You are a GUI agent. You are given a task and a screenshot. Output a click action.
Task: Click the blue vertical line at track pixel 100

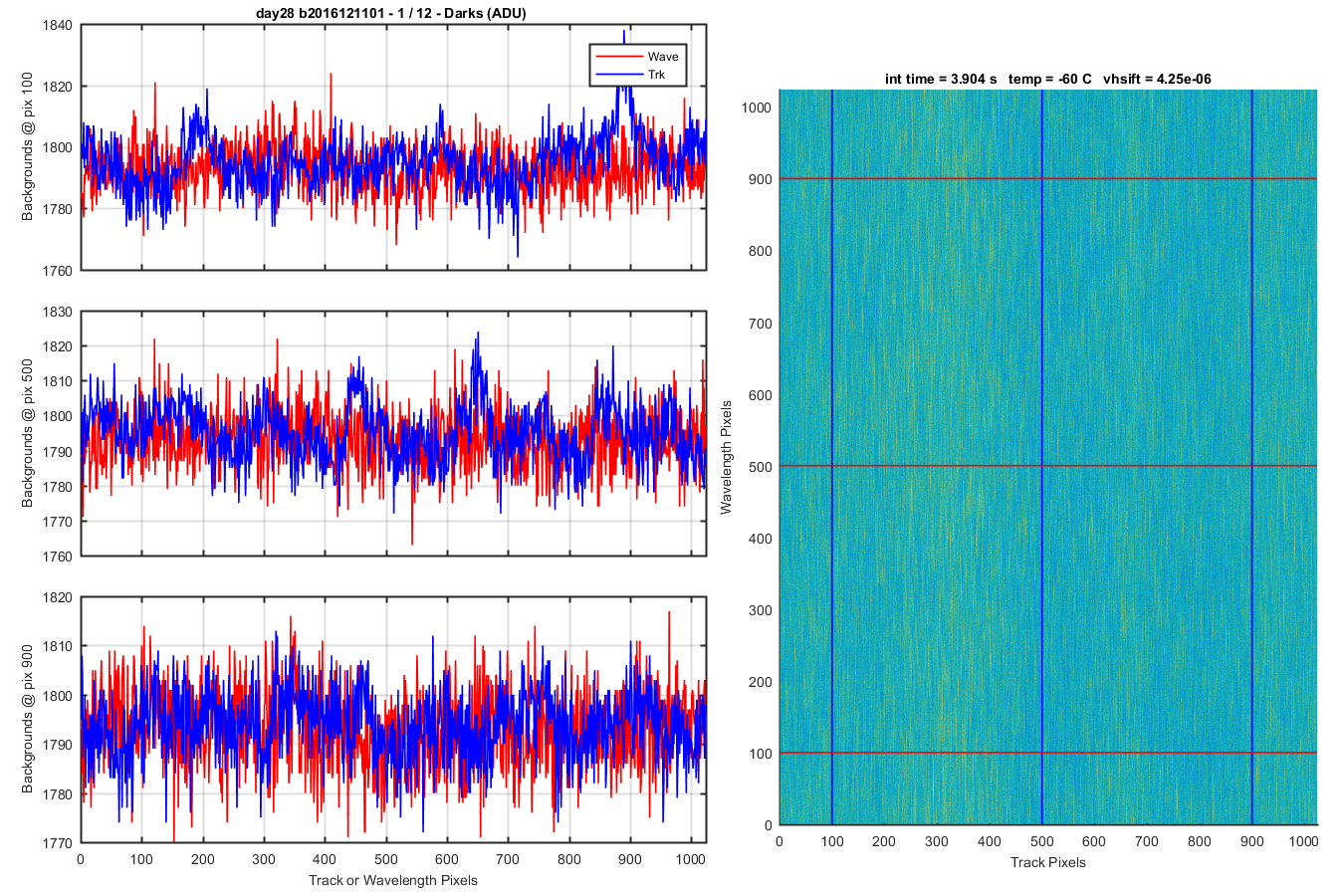point(832,457)
